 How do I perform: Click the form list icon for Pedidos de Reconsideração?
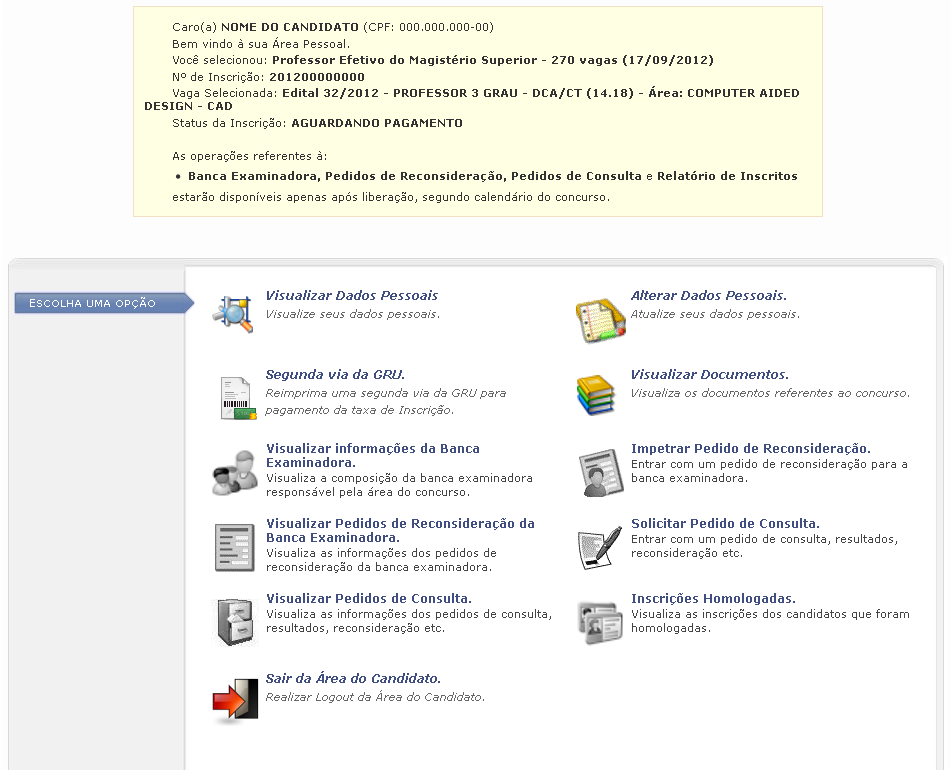click(x=236, y=546)
